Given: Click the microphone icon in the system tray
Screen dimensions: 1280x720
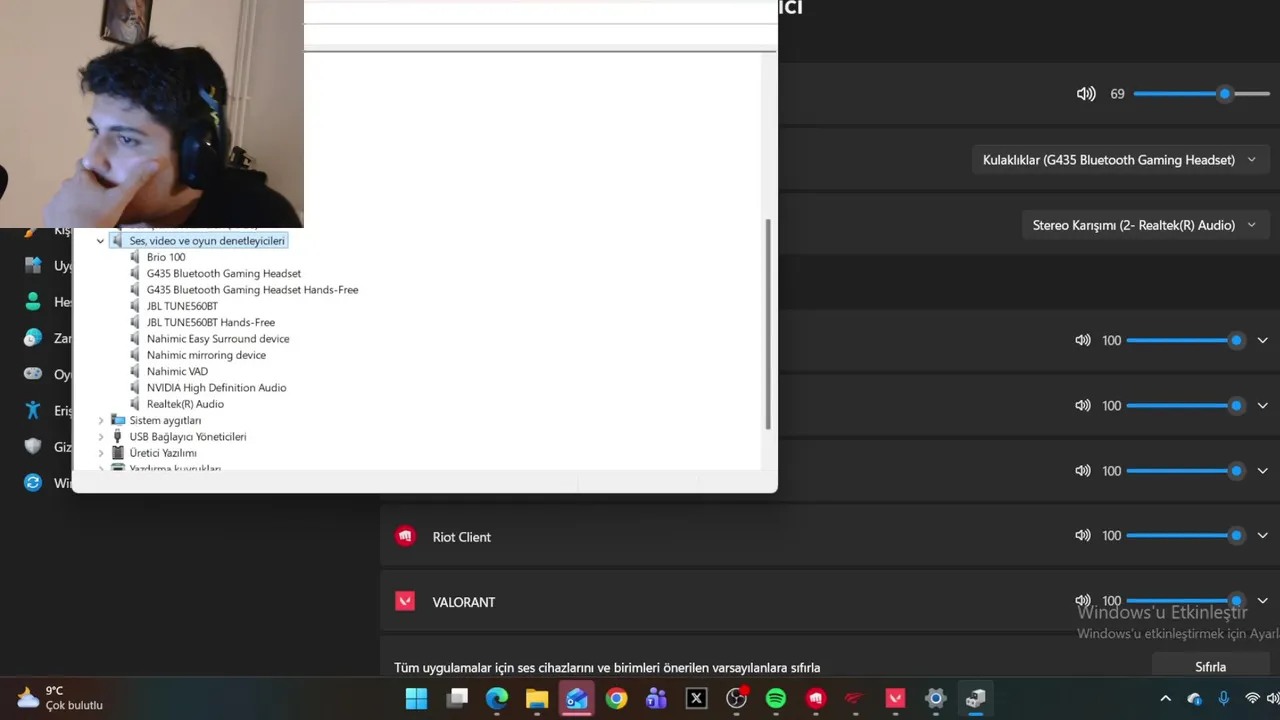Looking at the screenshot, I should click(1223, 698).
